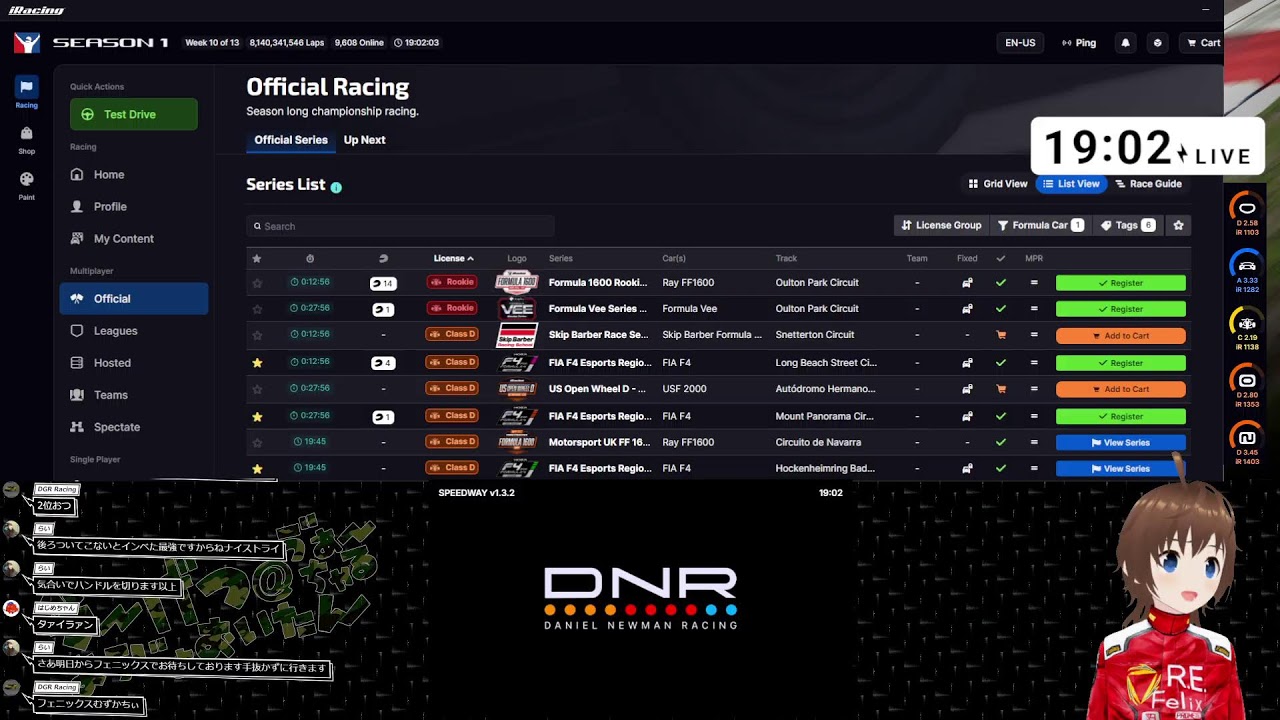Click the green checkmark in Formula Vee row

[x=1001, y=309]
